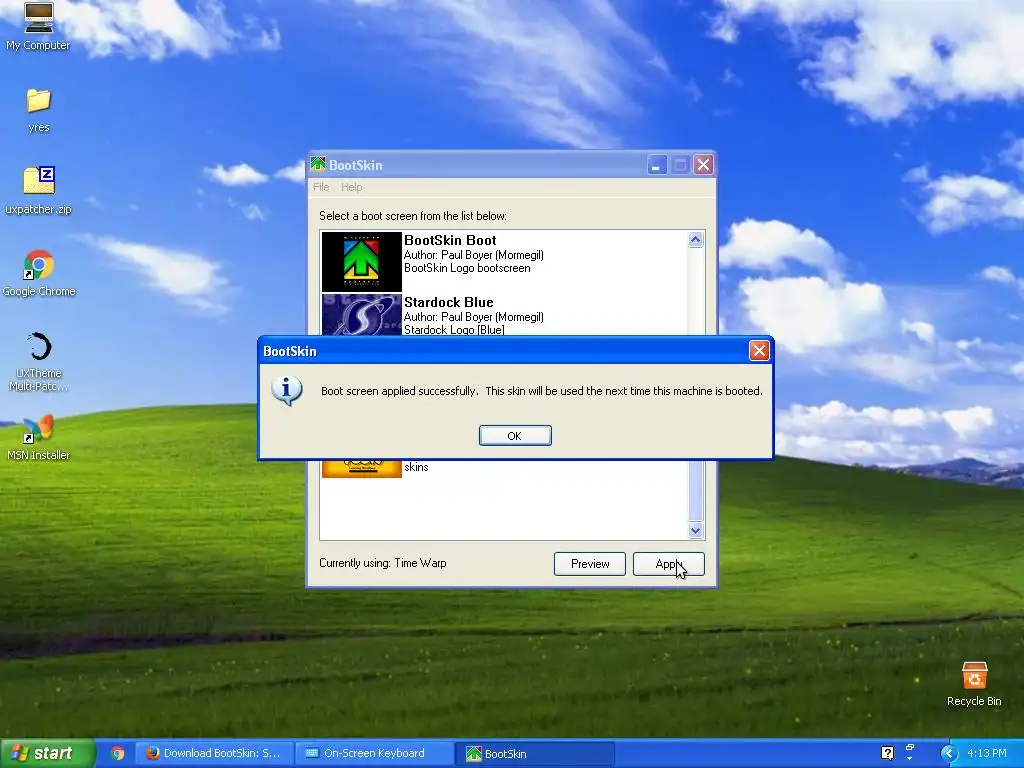This screenshot has width=1024, height=768.
Task: Select the My Computer desktop icon
Action: 38,27
